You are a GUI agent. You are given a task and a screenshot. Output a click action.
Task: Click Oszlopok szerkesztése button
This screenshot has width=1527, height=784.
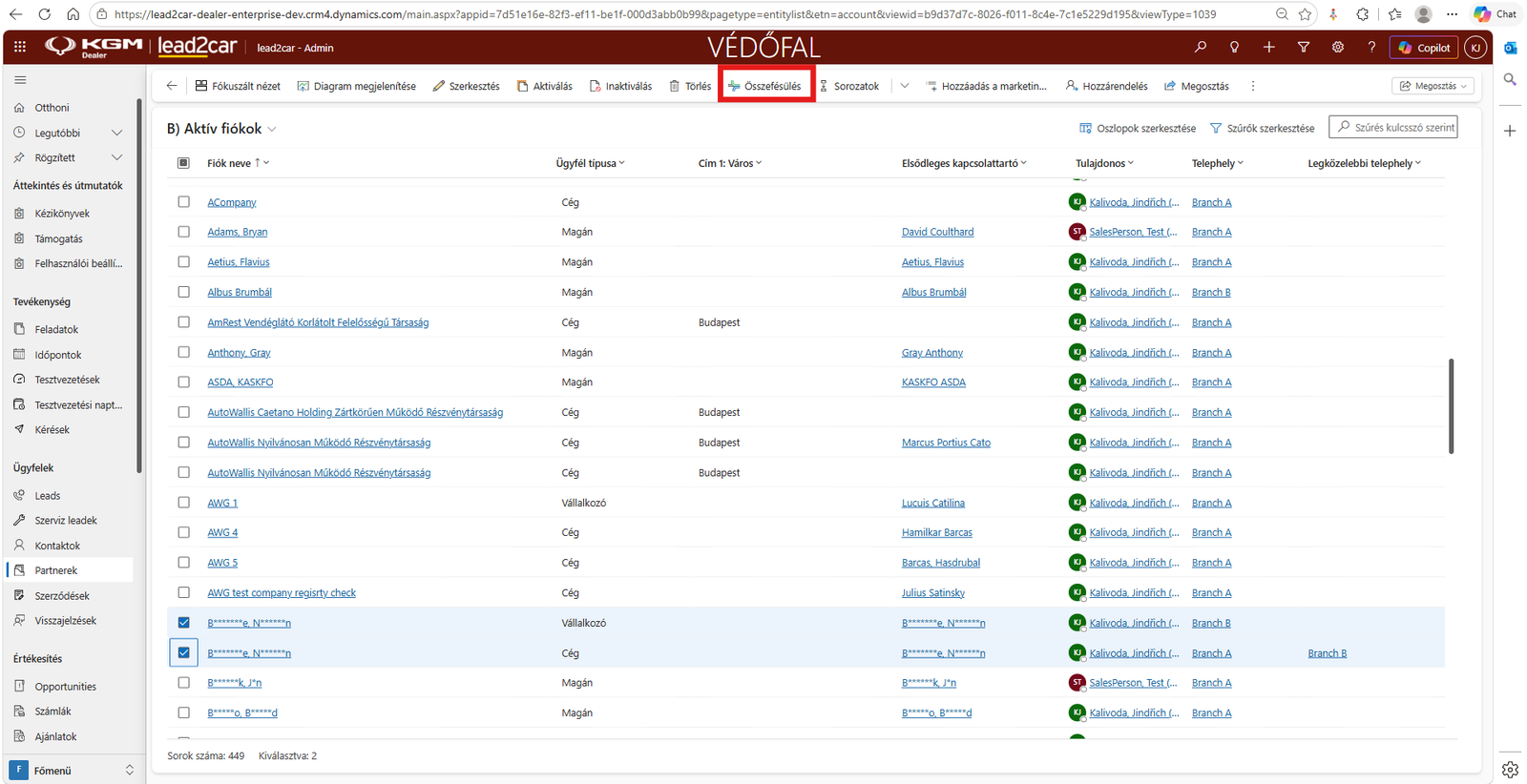(x=1137, y=128)
